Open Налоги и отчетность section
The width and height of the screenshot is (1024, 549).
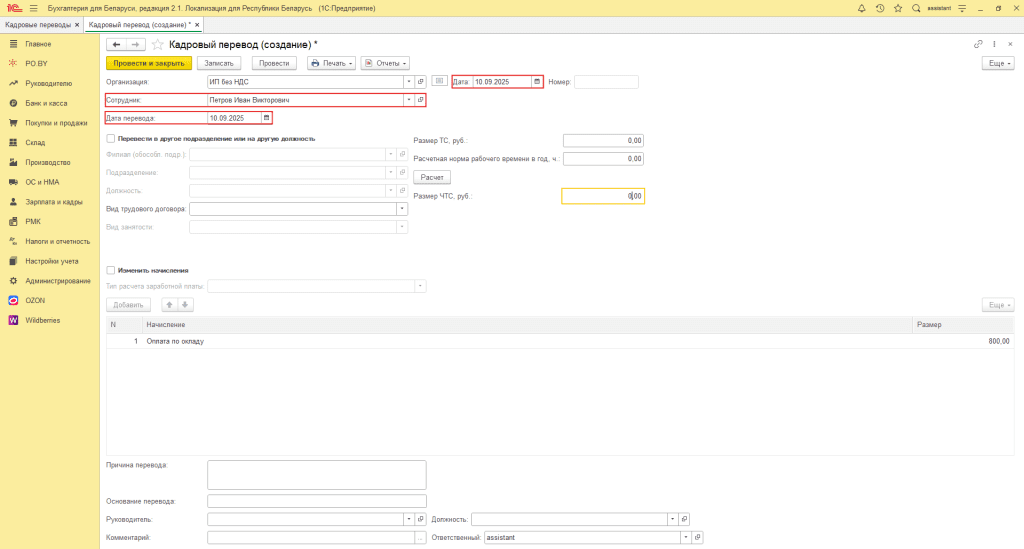(57, 242)
